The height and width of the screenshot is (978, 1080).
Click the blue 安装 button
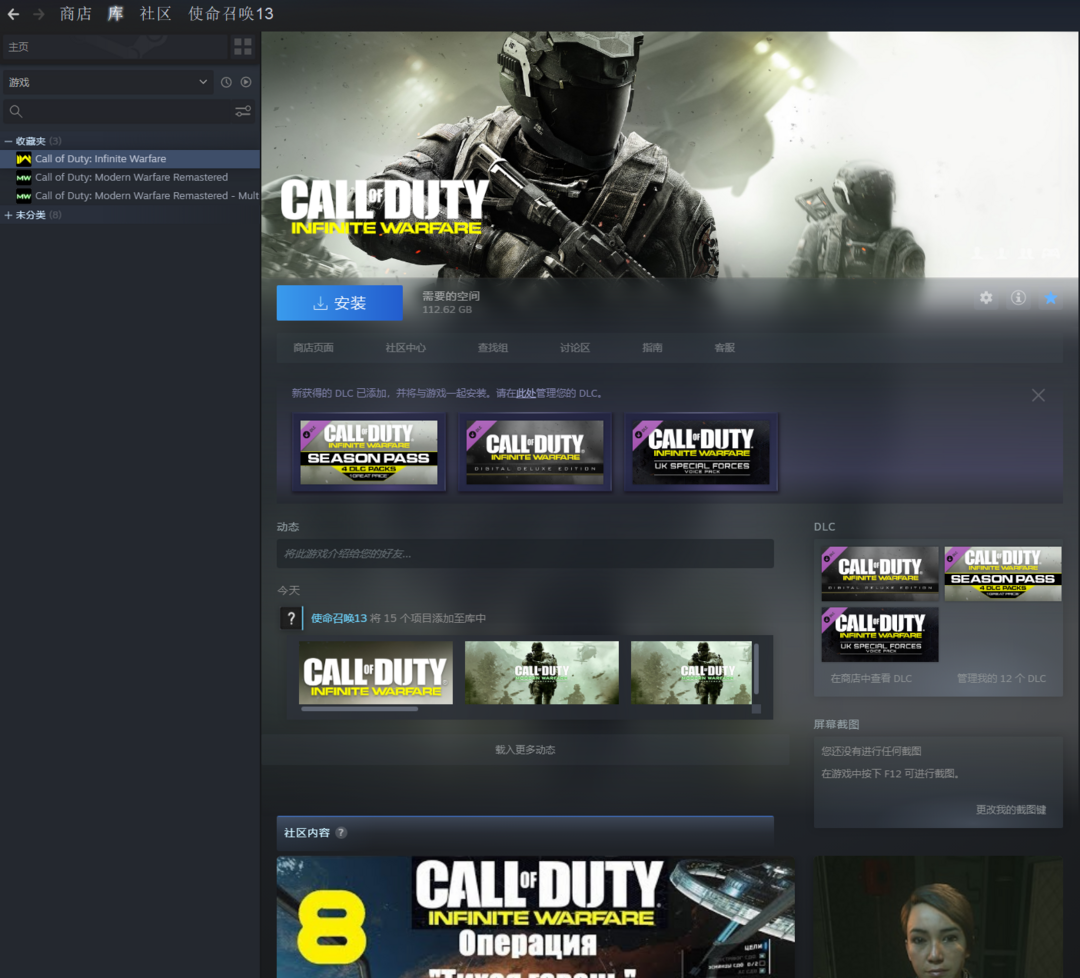tap(340, 303)
